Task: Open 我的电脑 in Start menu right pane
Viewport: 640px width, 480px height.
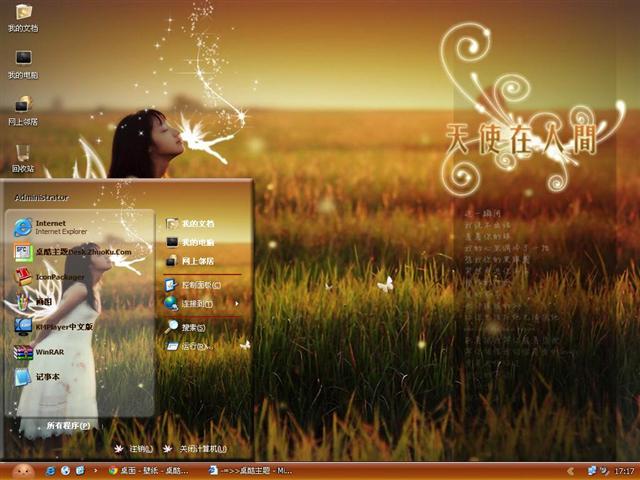Action: [190, 242]
